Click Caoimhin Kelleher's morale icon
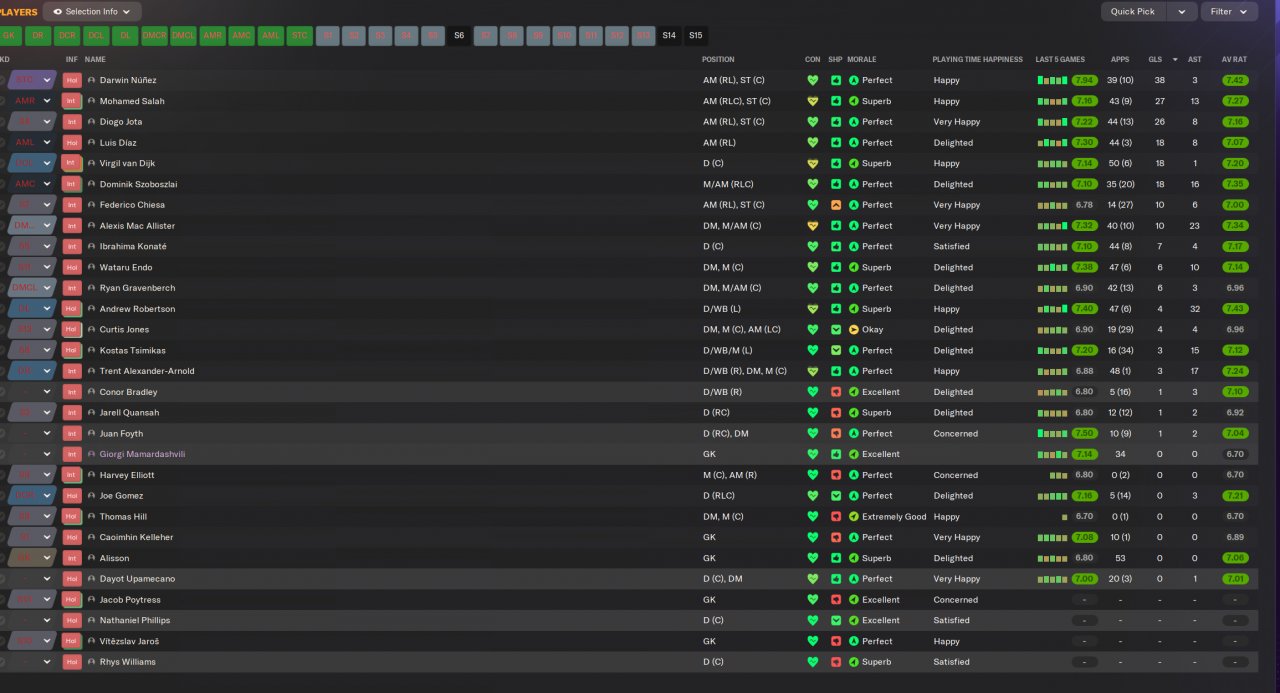Image resolution: width=1280 pixels, height=693 pixels. tap(853, 537)
